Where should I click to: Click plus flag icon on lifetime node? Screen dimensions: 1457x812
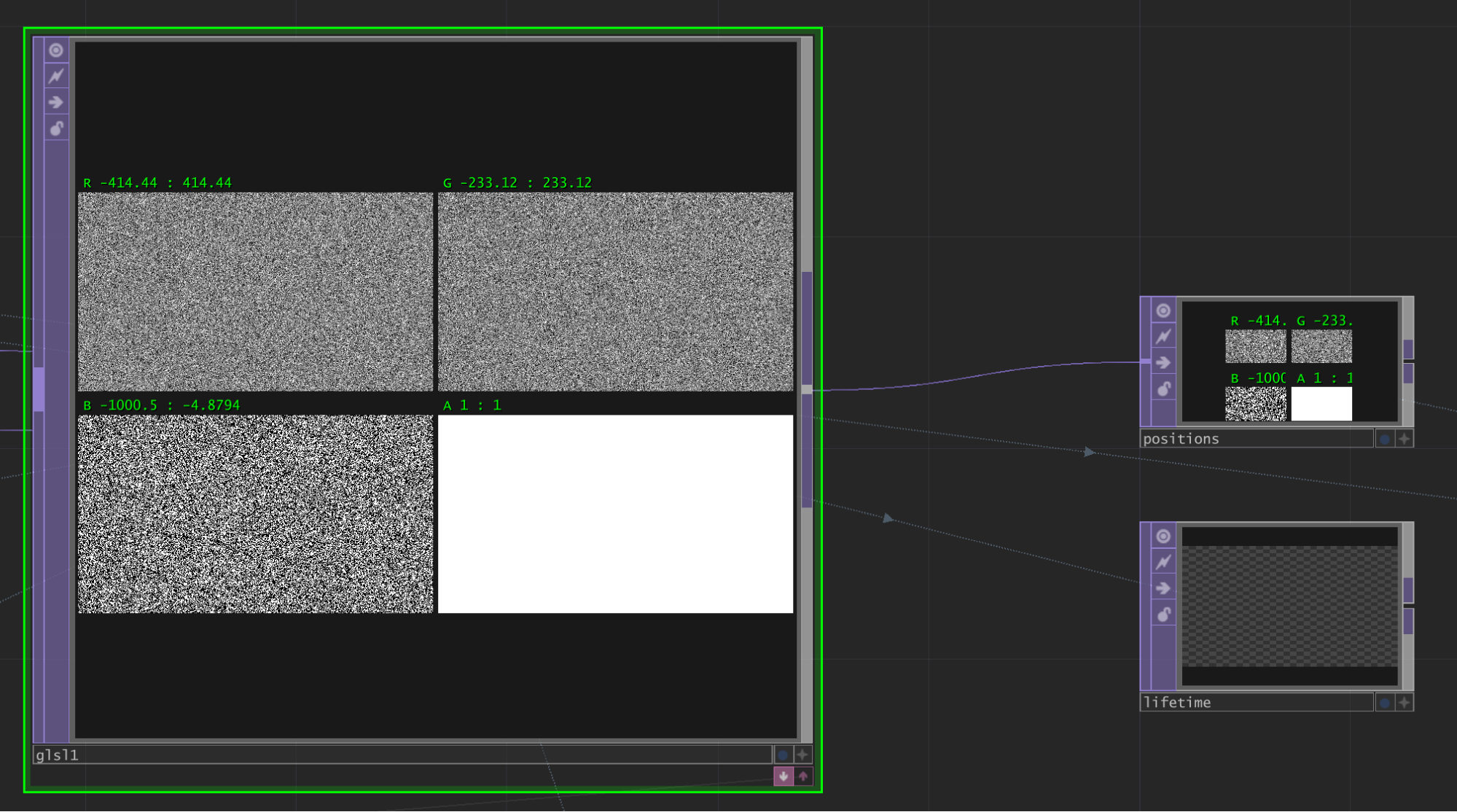click(1405, 703)
